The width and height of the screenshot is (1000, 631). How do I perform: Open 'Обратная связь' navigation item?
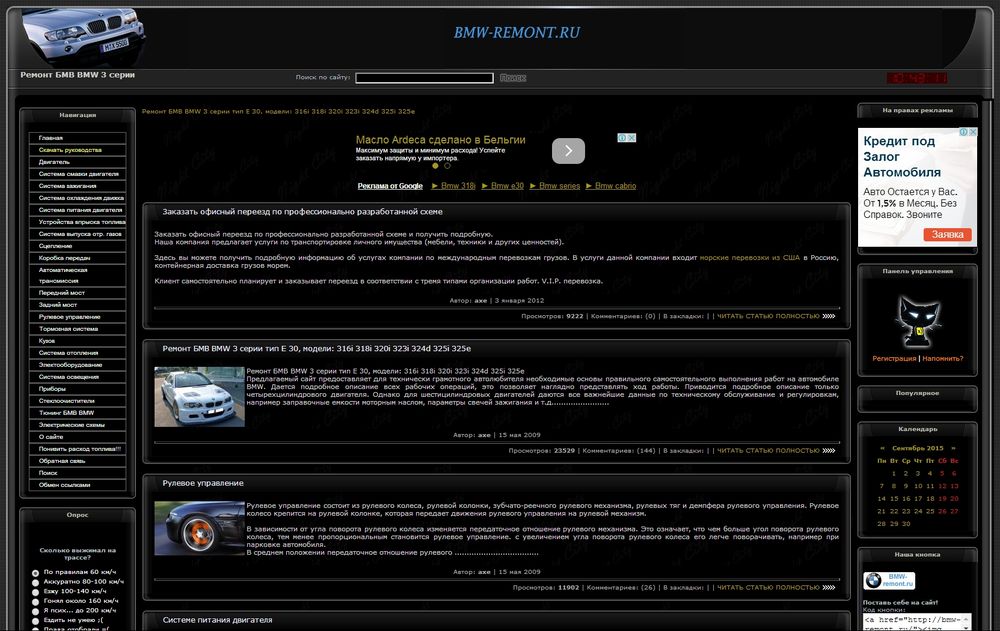(x=77, y=461)
